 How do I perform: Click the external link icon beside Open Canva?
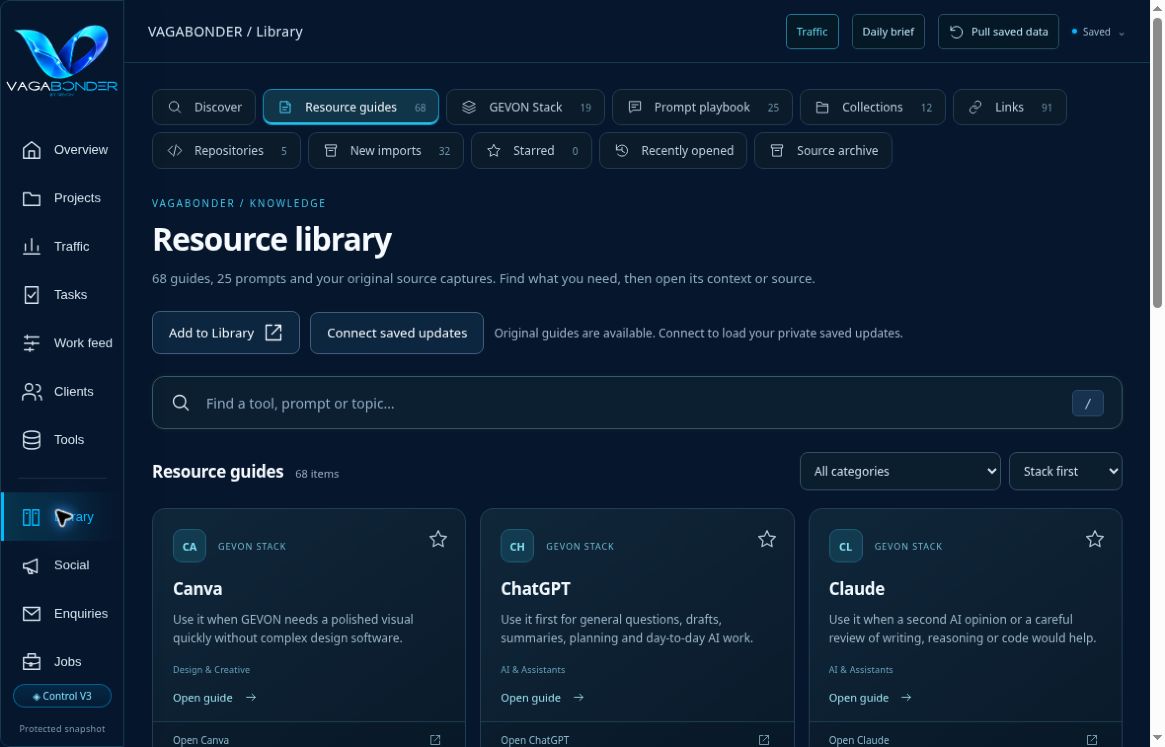coord(435,740)
